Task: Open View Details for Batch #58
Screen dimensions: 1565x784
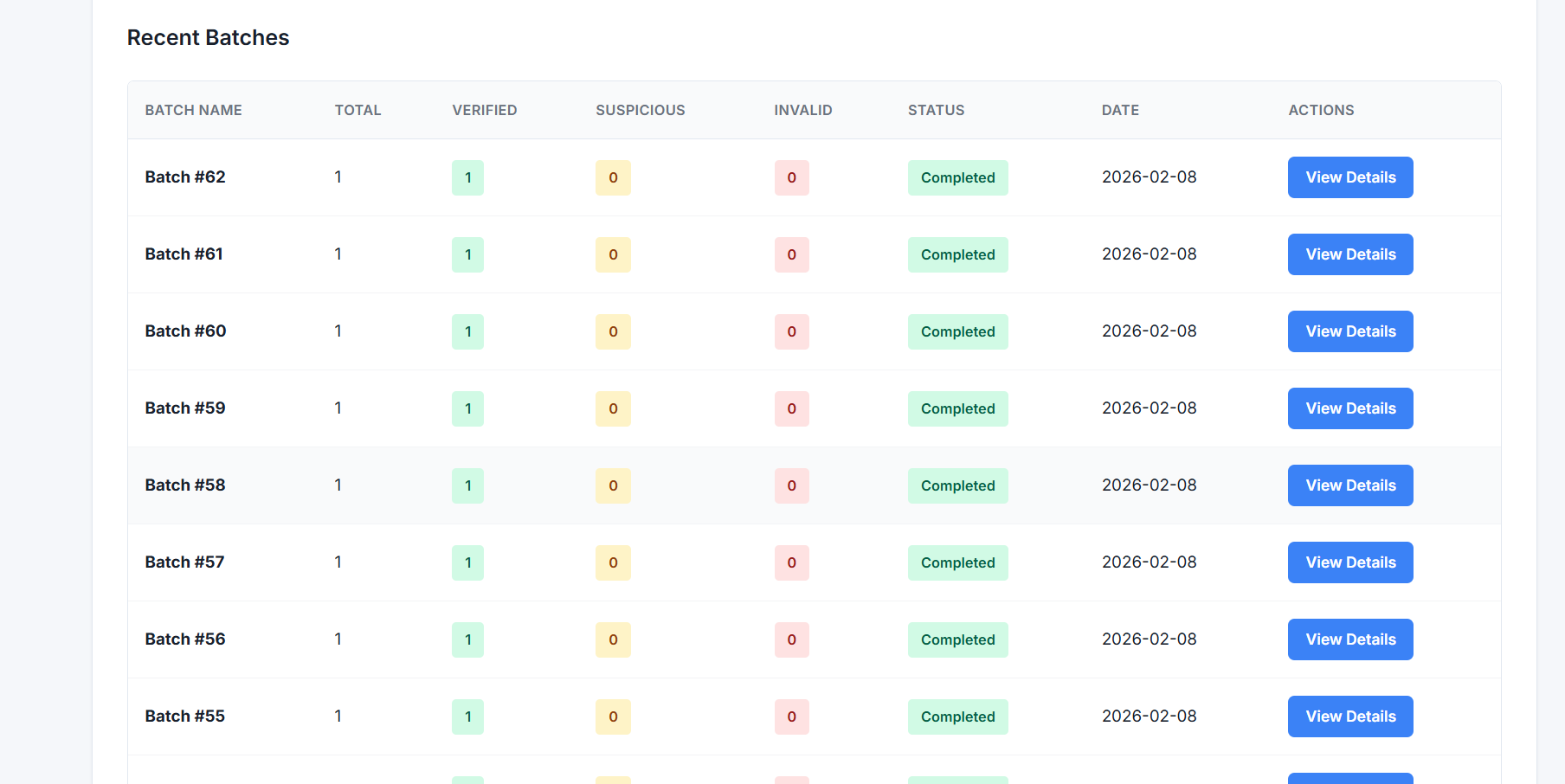Action: tap(1350, 485)
